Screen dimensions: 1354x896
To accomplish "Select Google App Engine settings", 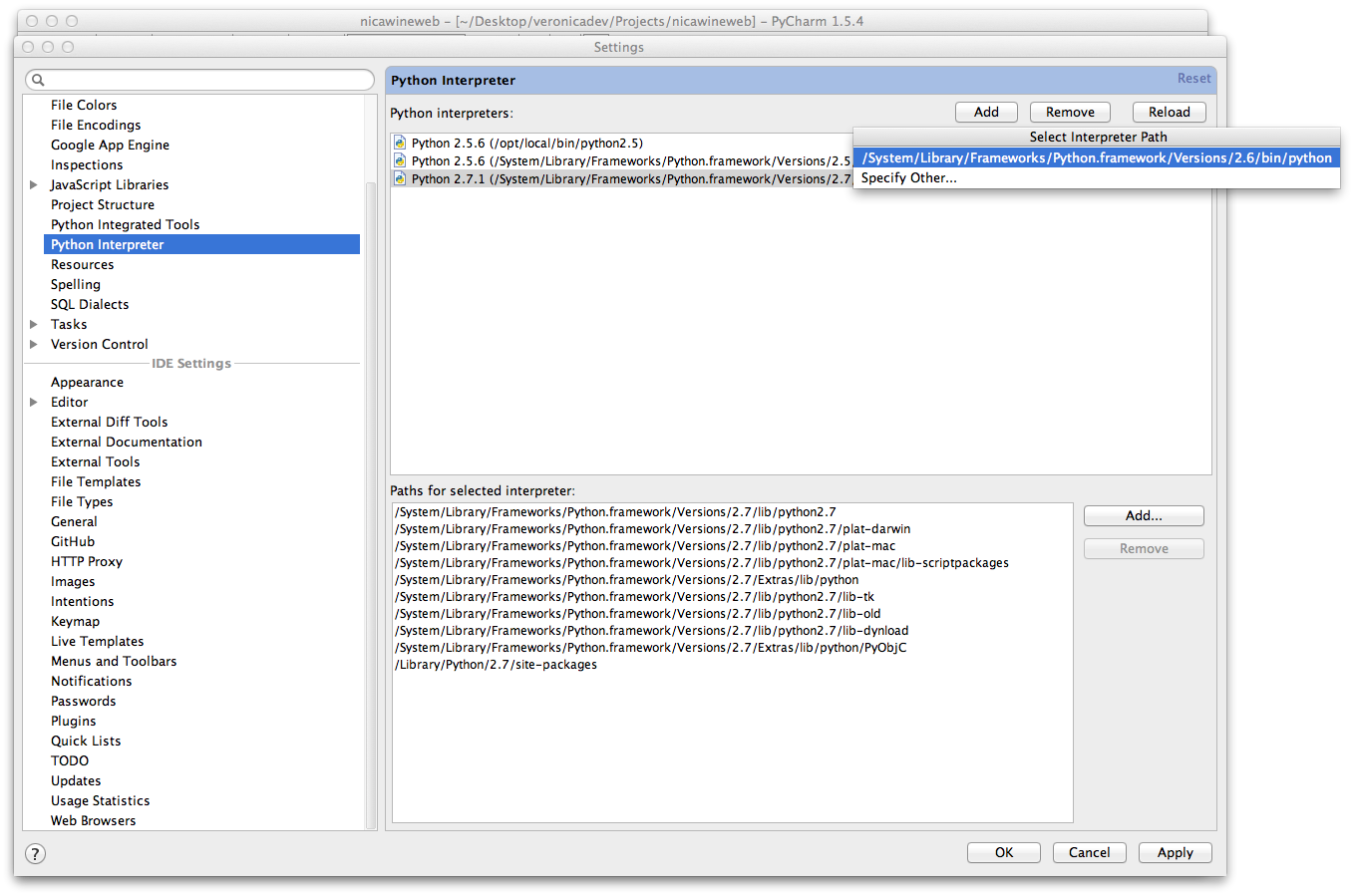I will coord(110,145).
